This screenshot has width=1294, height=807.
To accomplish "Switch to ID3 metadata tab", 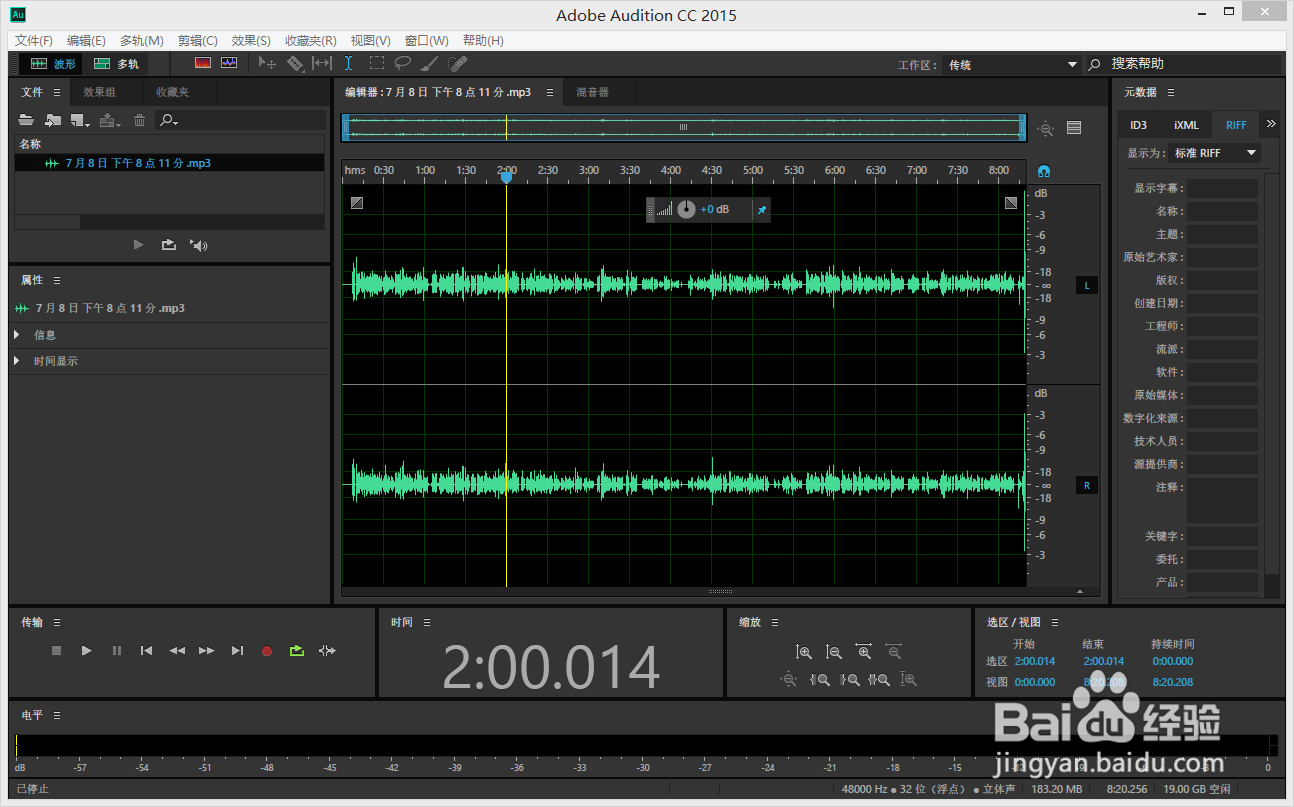I will [x=1139, y=125].
